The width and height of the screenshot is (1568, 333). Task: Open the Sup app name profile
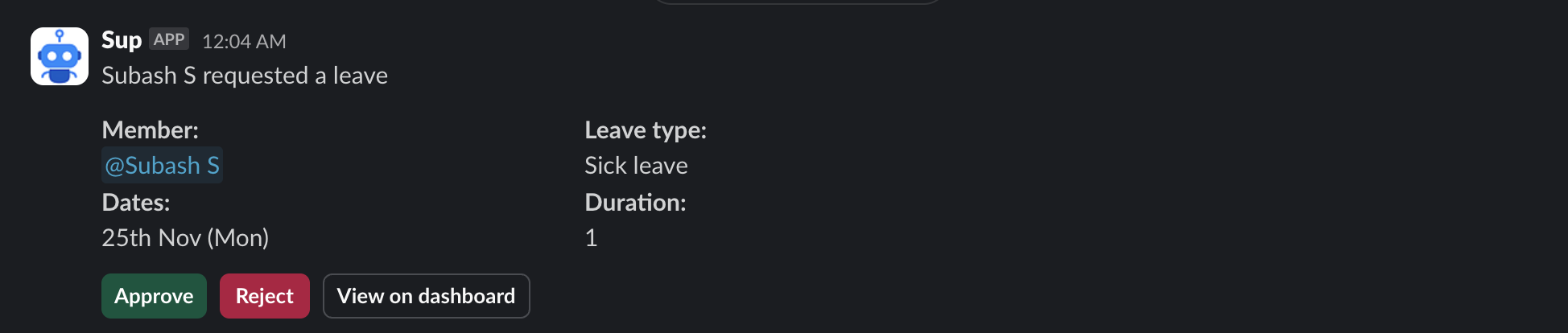pos(121,40)
